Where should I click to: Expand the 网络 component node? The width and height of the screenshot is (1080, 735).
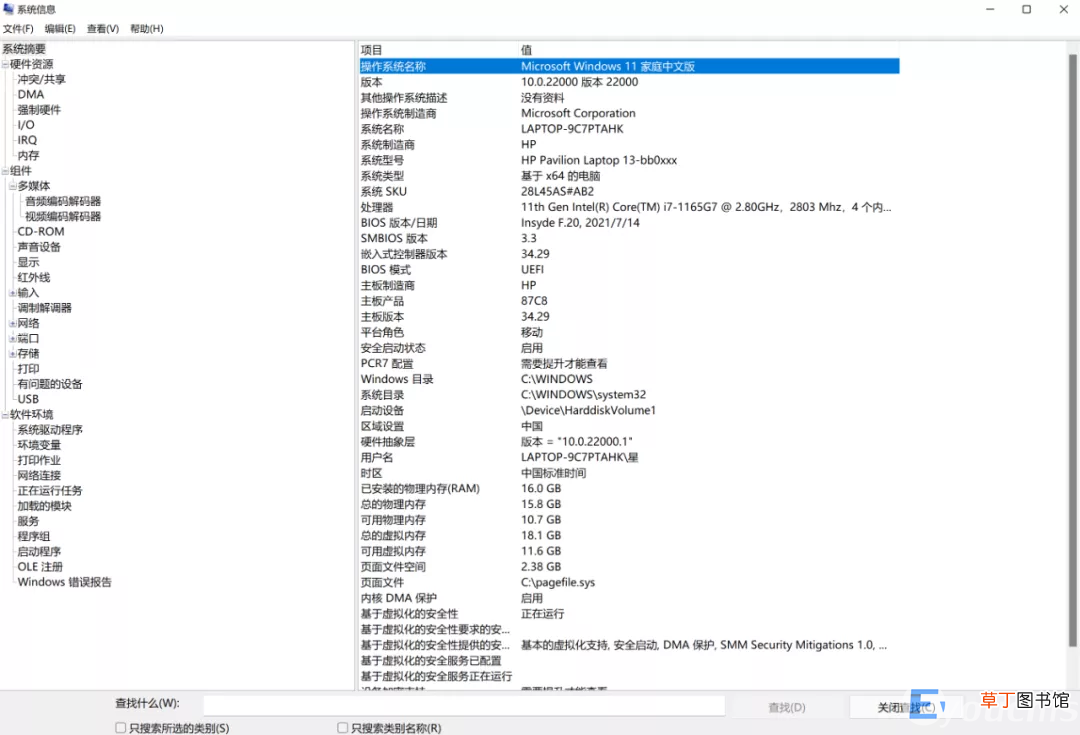12,324
